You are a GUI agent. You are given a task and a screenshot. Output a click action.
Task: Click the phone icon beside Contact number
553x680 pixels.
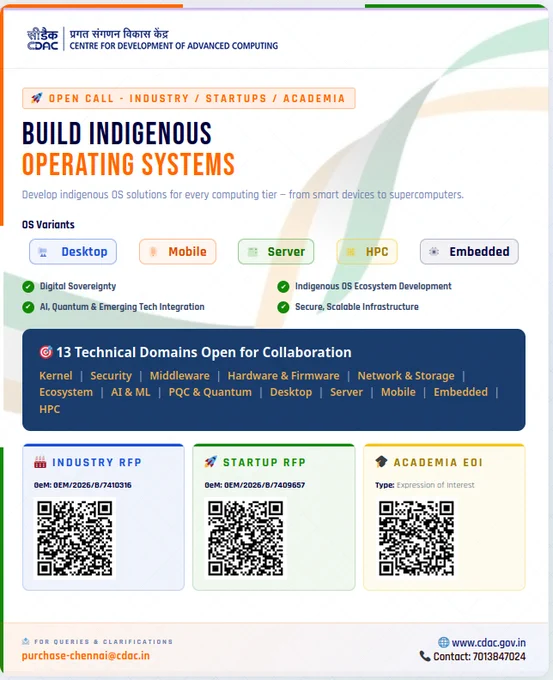point(425,656)
